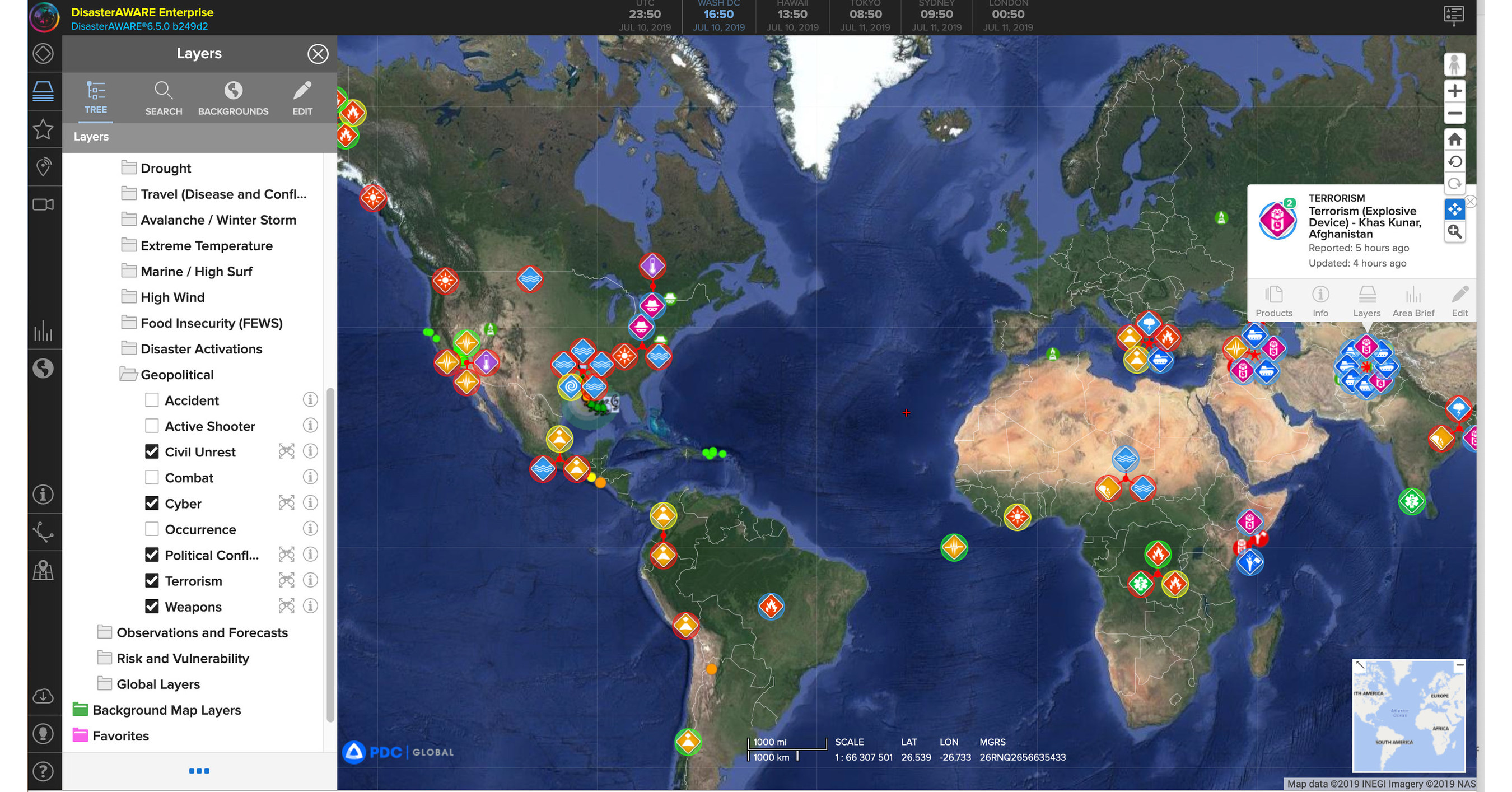Switch to the Search tab in Layers panel
The height and width of the screenshot is (792, 1512).
pos(164,97)
